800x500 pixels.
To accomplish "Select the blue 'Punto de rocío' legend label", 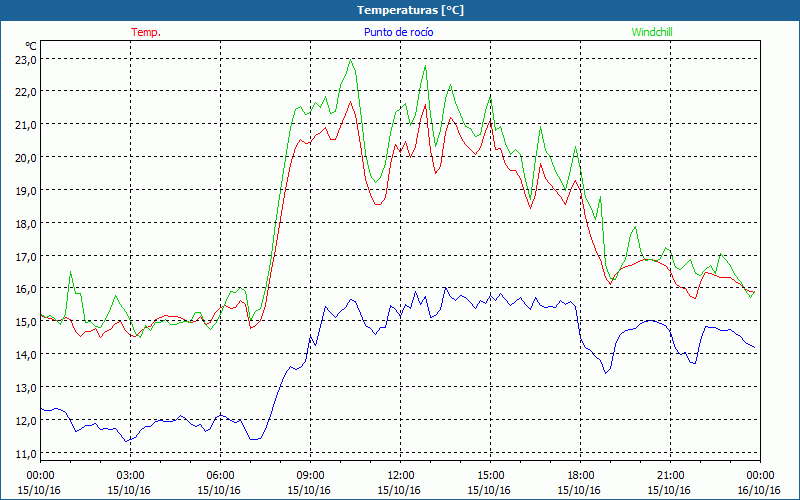I will pos(398,32).
